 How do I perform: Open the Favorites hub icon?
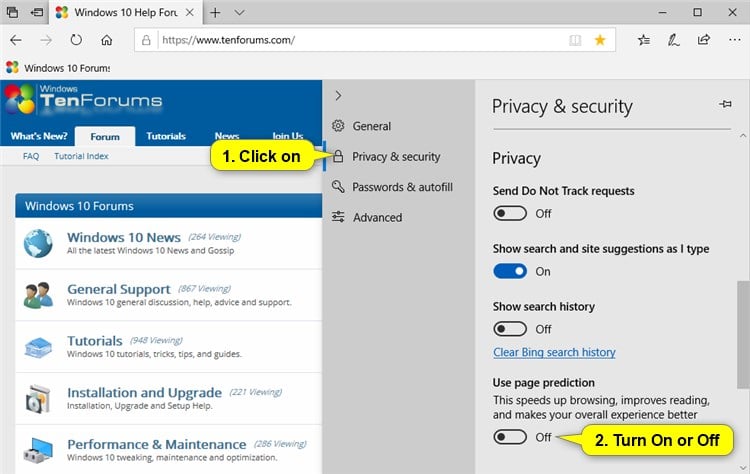coord(644,40)
